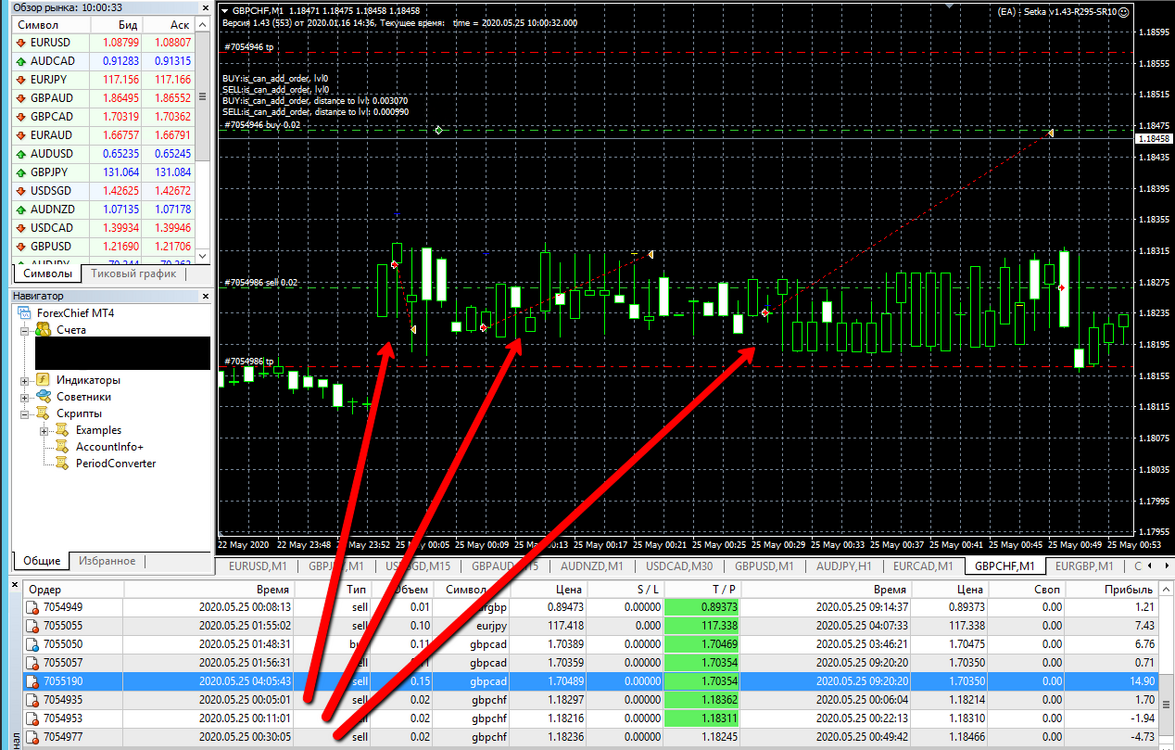Click the EURUSD down-arrow icon in Market Watch

[21, 43]
